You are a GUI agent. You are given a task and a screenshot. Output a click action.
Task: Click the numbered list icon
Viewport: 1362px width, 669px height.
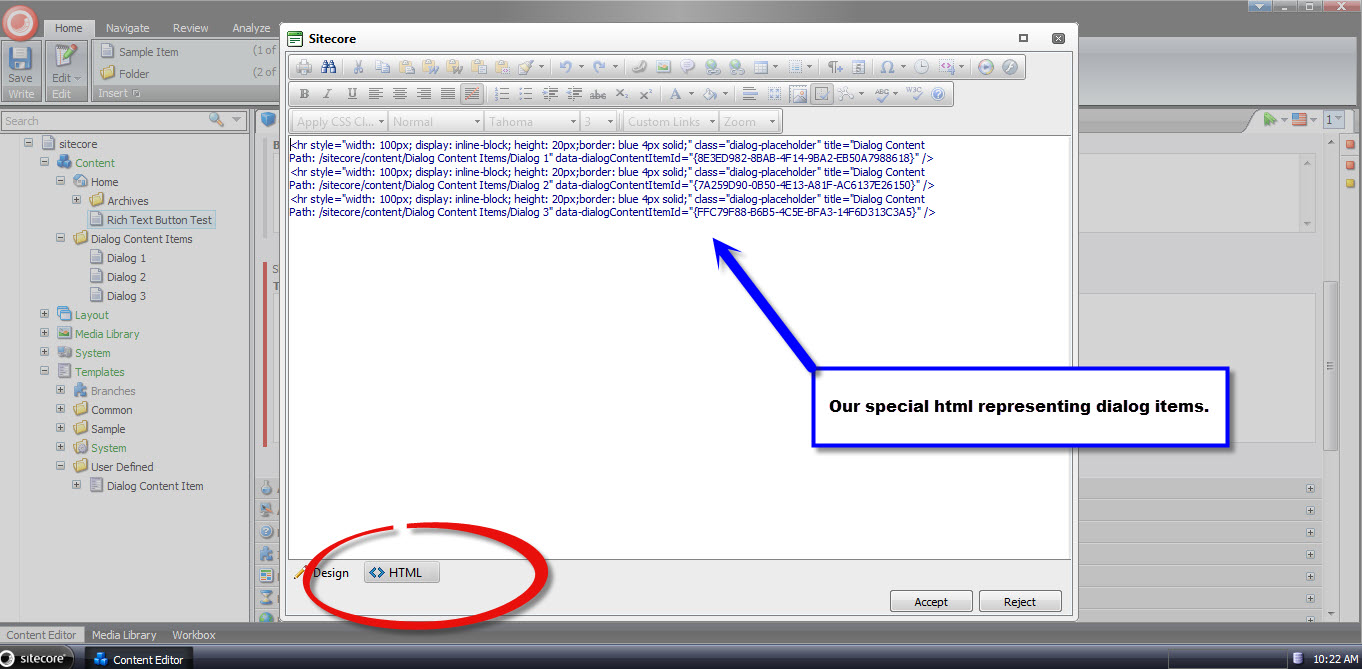pyautogui.click(x=502, y=94)
